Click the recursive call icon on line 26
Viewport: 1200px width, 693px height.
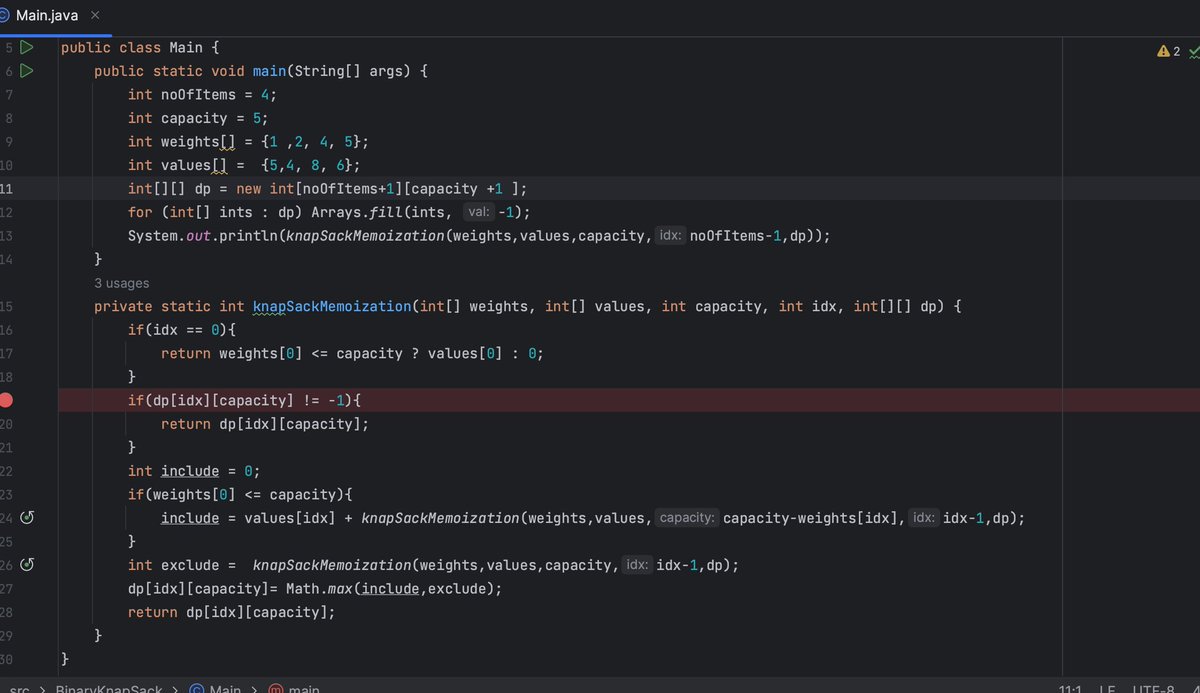pyautogui.click(x=27, y=565)
